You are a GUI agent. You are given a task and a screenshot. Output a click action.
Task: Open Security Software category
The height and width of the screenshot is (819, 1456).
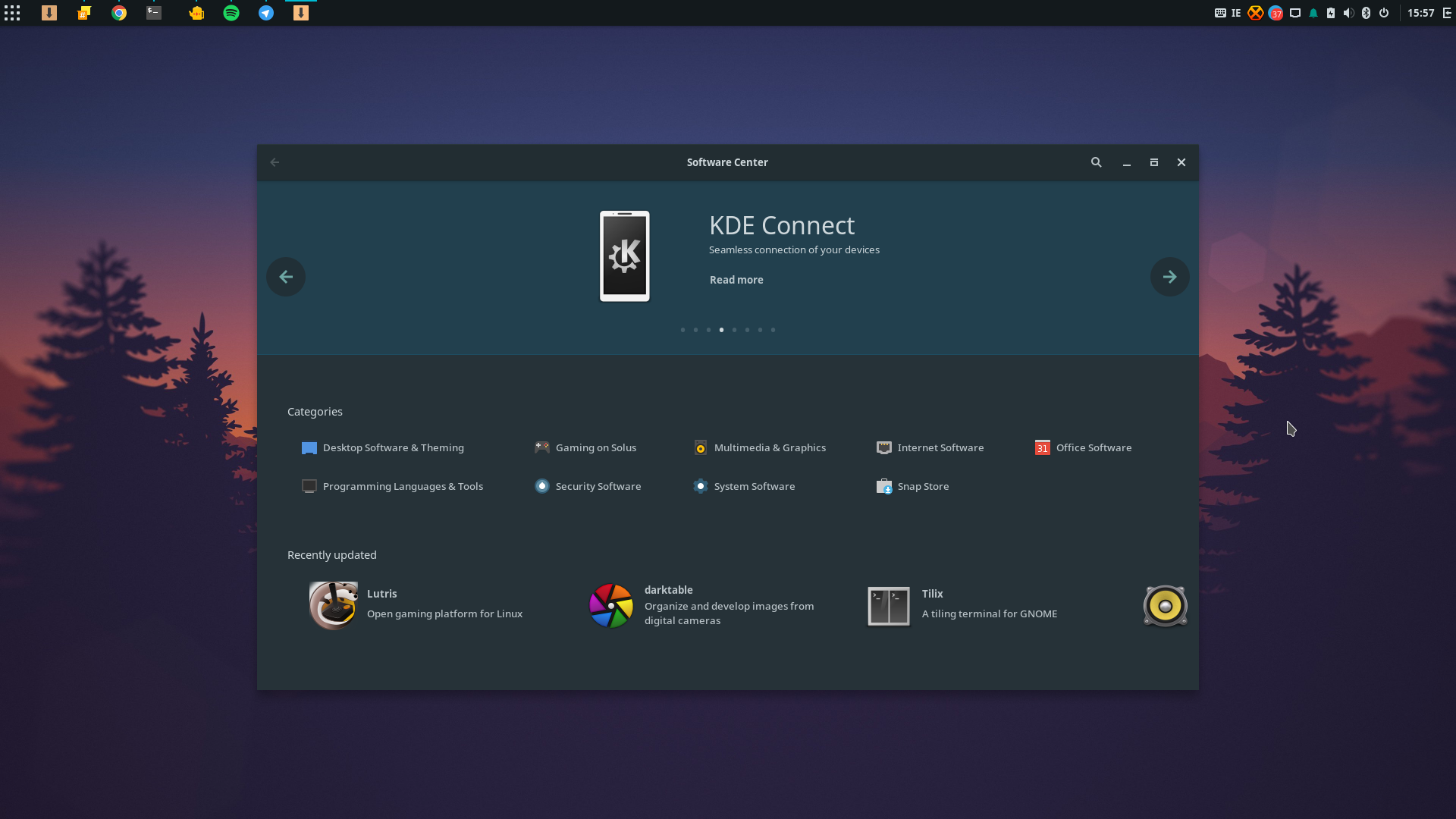(588, 487)
